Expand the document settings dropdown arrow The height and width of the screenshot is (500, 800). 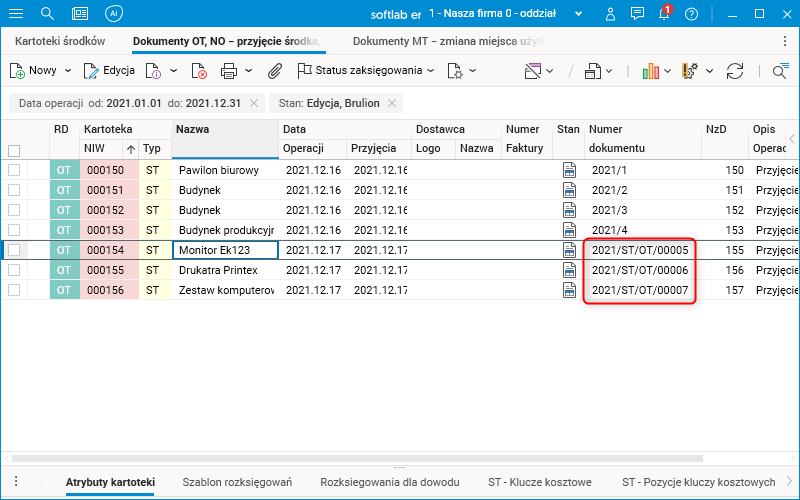coord(473,71)
